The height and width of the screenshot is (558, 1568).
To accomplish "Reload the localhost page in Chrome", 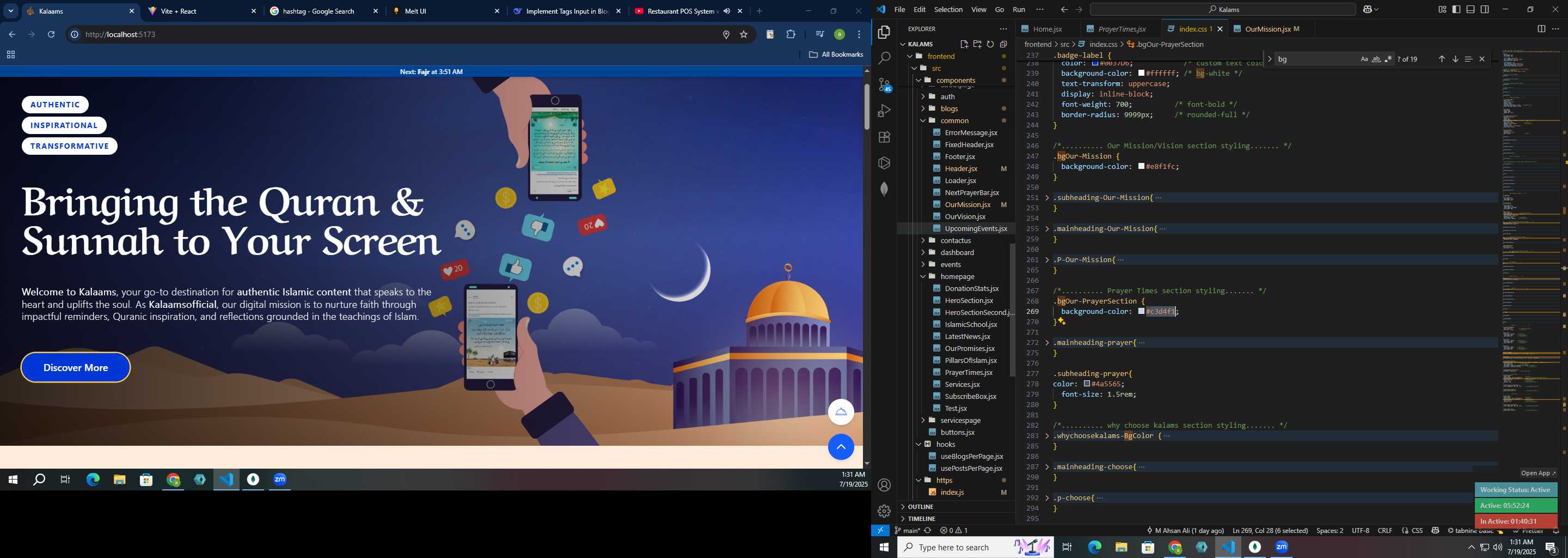I will (52, 35).
